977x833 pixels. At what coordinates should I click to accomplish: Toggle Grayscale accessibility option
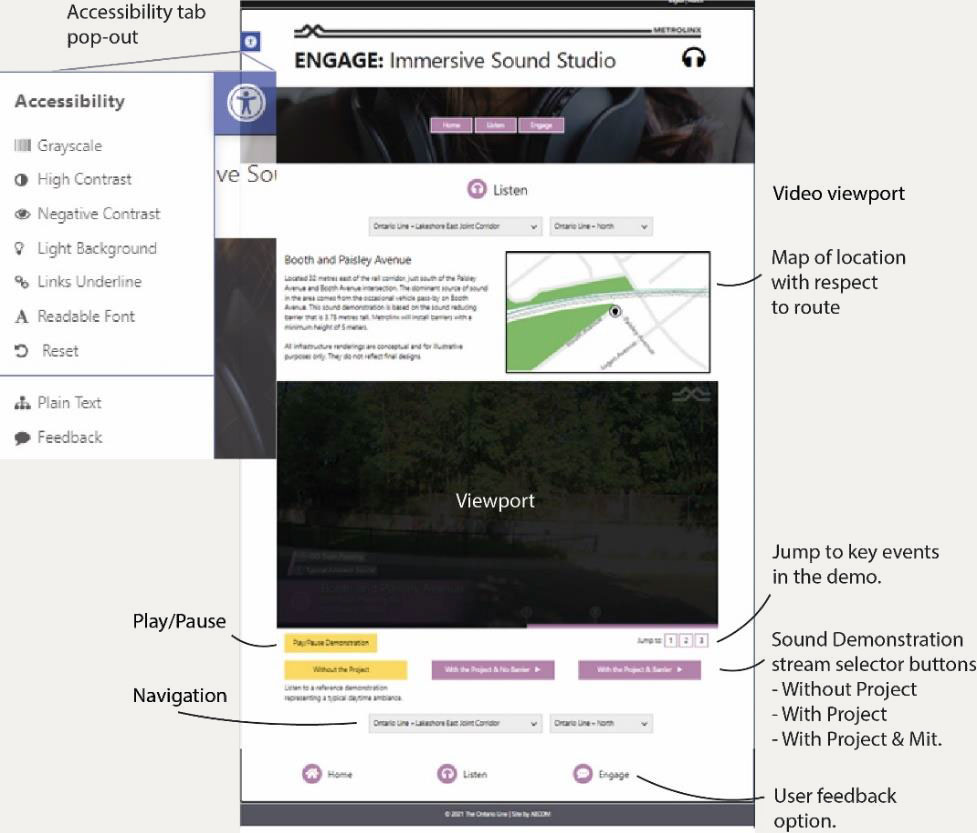69,146
